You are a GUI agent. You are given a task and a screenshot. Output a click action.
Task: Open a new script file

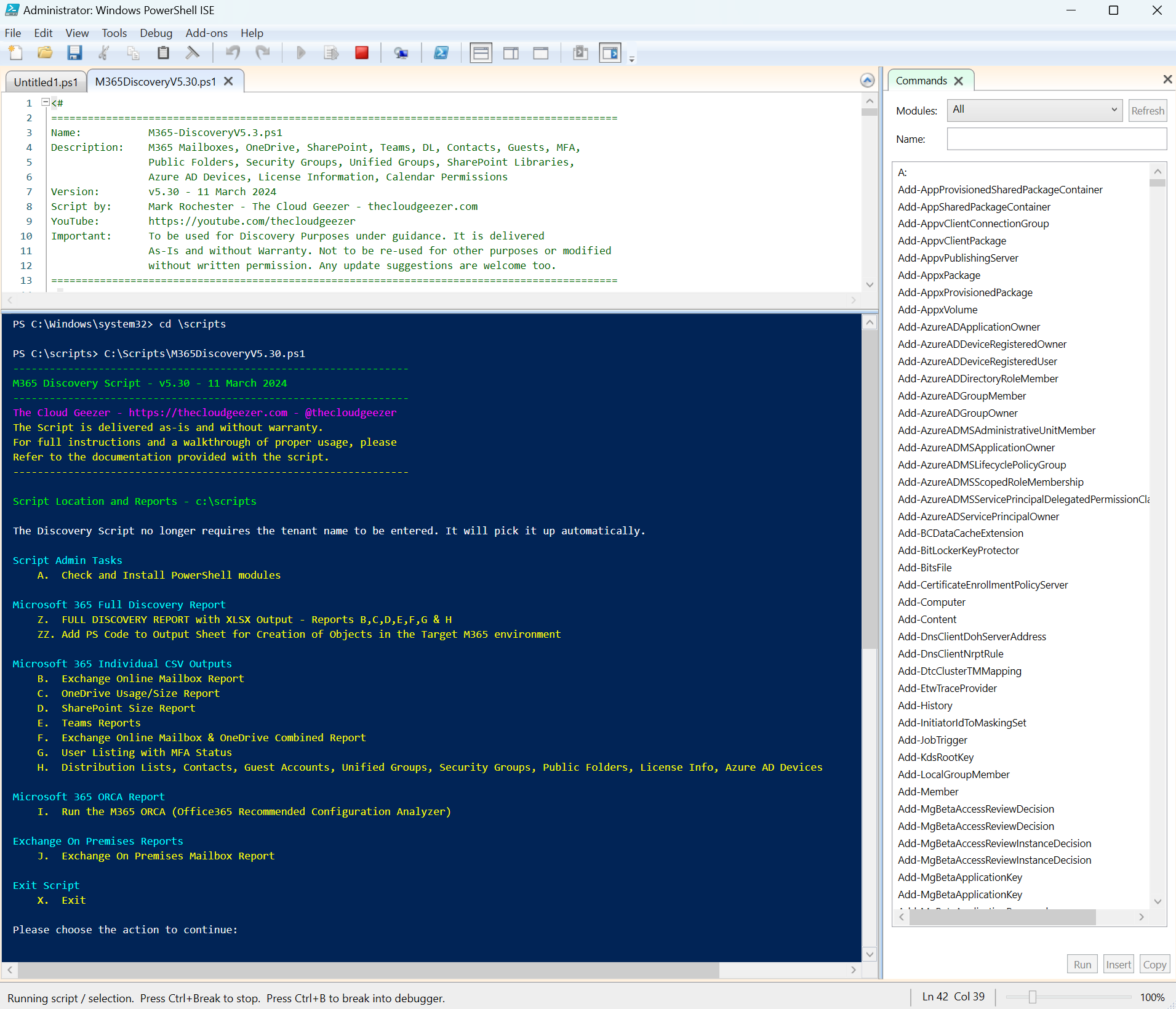pos(15,53)
